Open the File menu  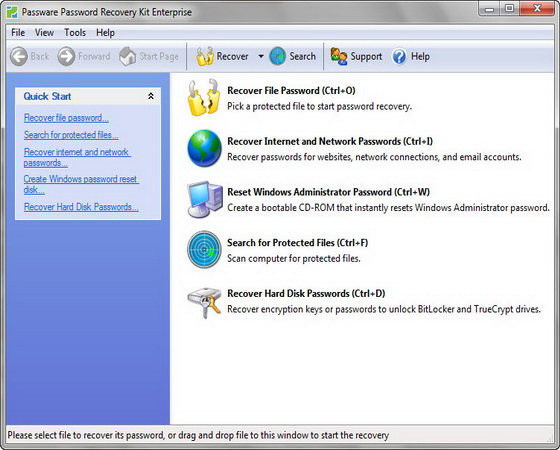pyautogui.click(x=18, y=32)
